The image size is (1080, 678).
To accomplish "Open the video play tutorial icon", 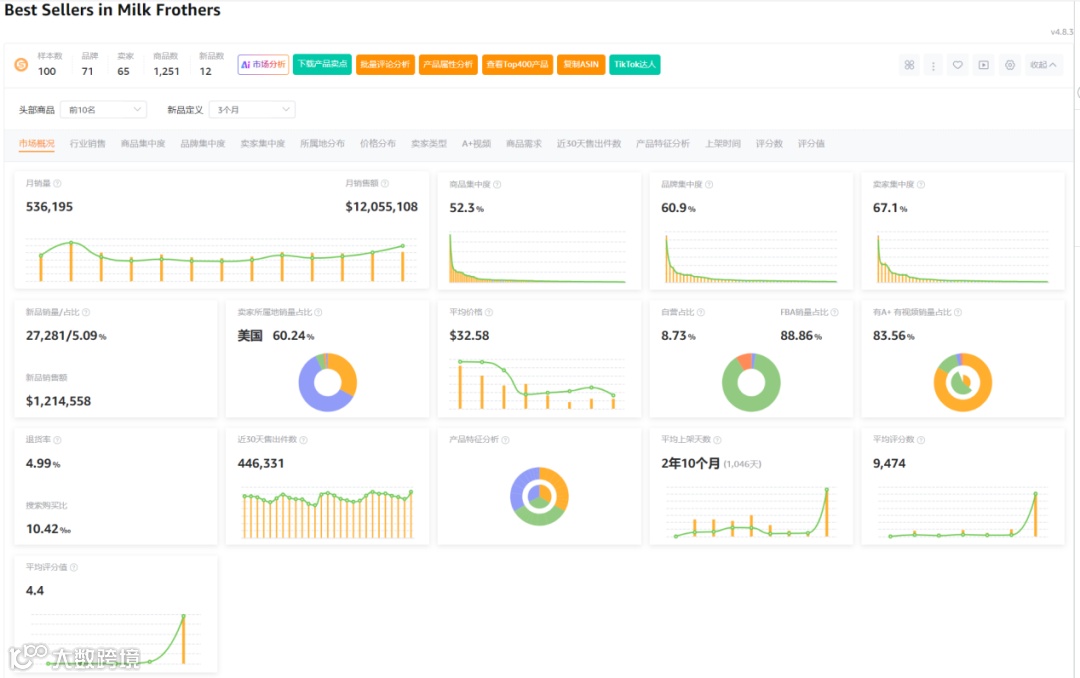I will click(x=984, y=65).
